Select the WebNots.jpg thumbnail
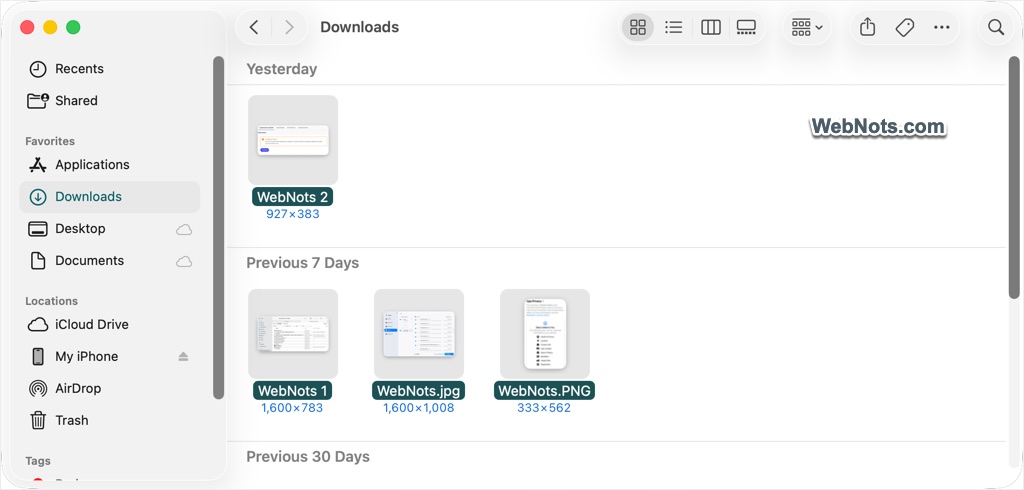Screen dimensions: 1024x490 pyautogui.click(x=419, y=334)
